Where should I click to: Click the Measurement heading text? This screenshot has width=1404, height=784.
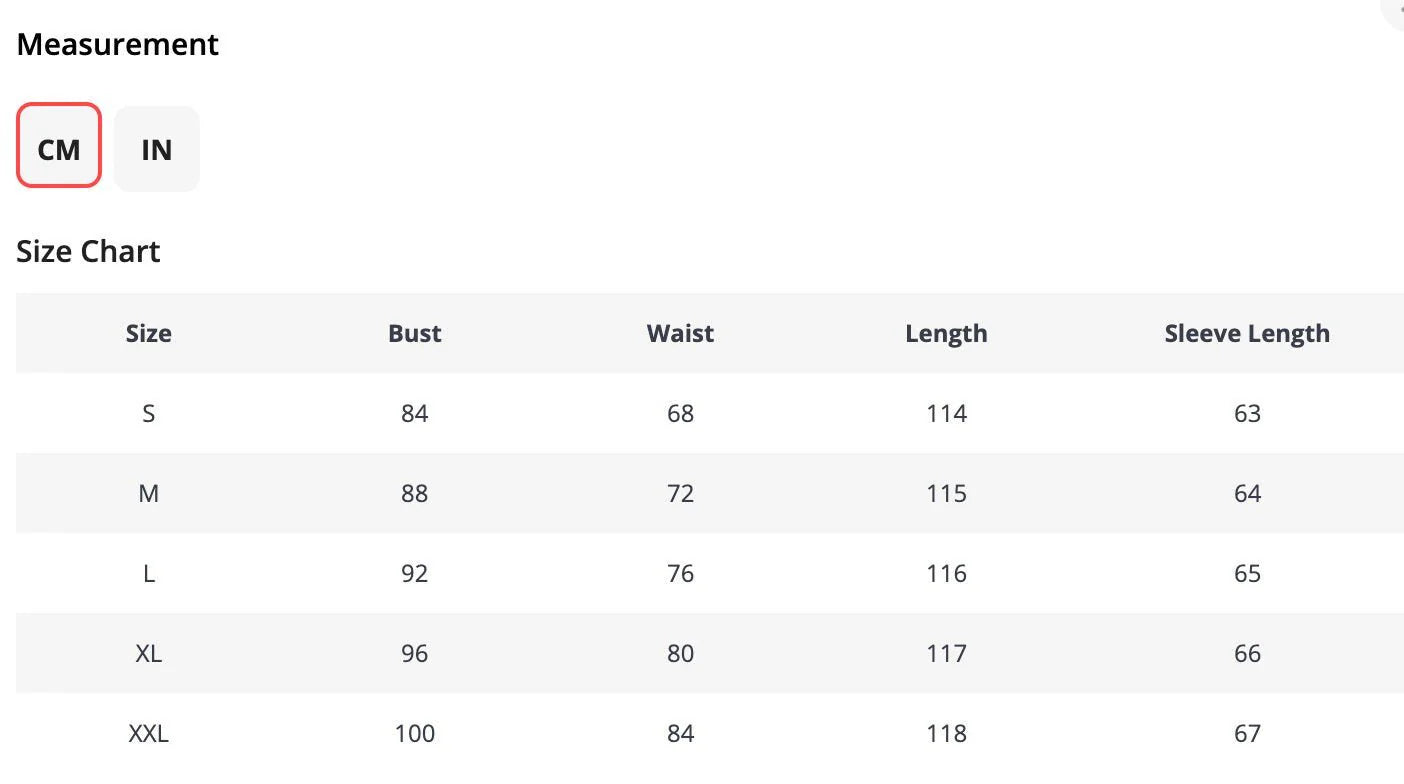coord(118,44)
